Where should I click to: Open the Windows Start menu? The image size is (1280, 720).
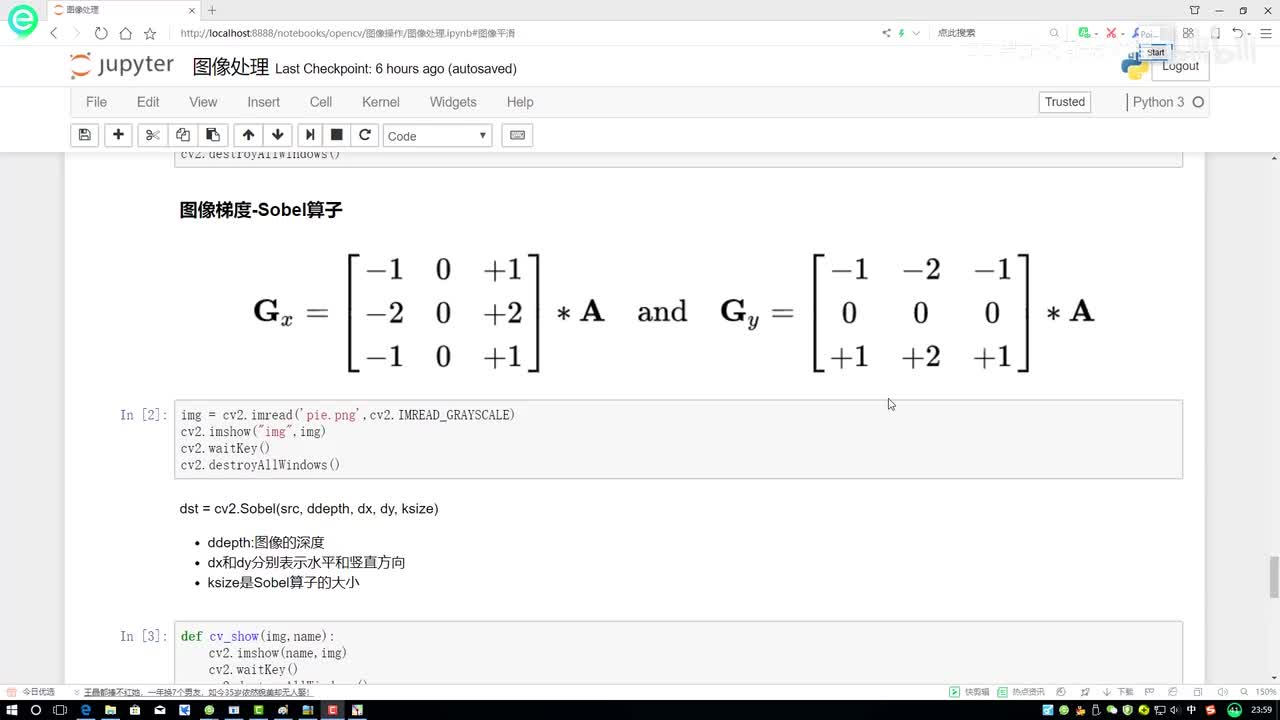[11, 710]
